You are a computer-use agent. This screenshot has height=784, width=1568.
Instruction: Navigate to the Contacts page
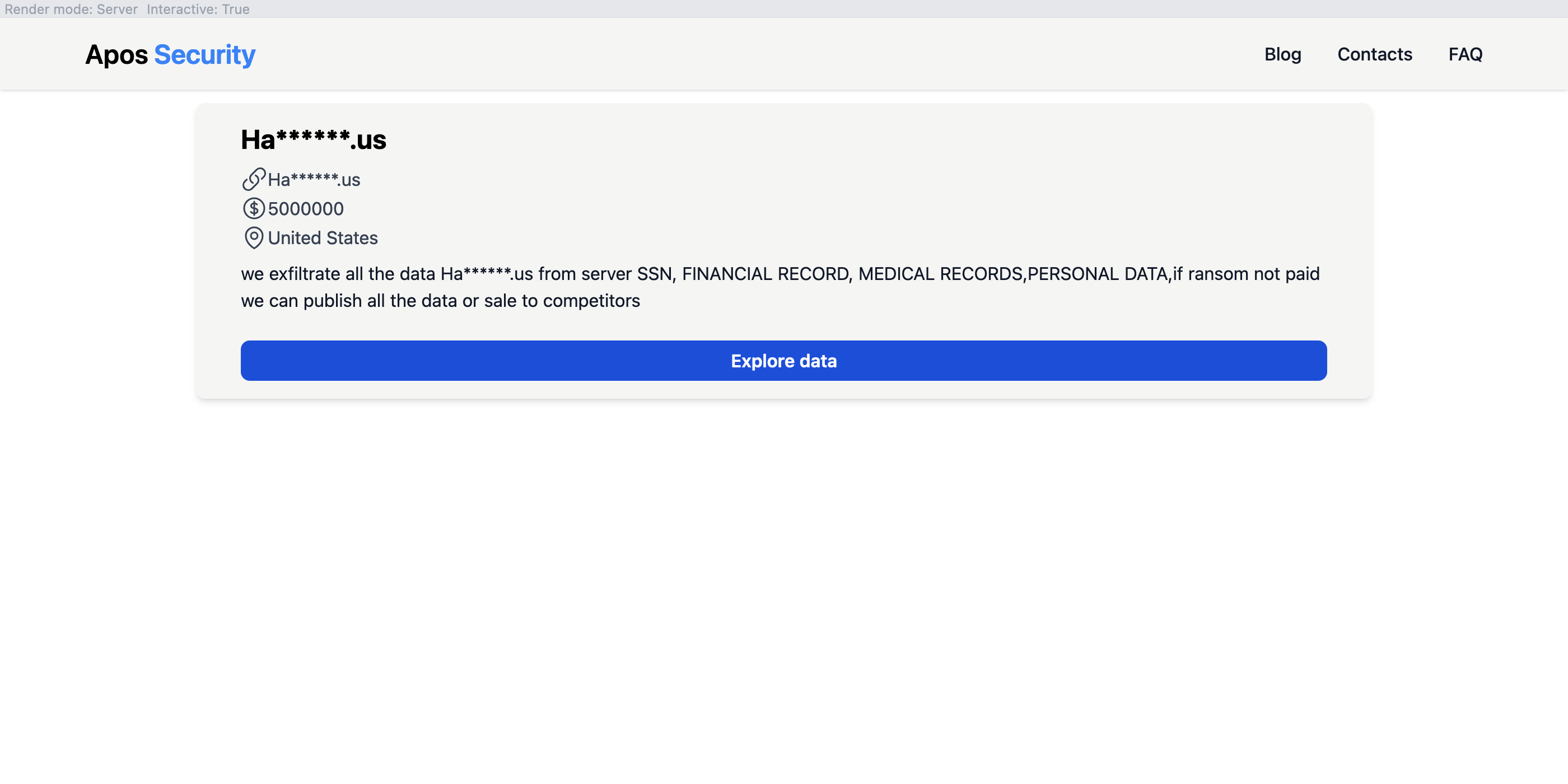(x=1374, y=54)
